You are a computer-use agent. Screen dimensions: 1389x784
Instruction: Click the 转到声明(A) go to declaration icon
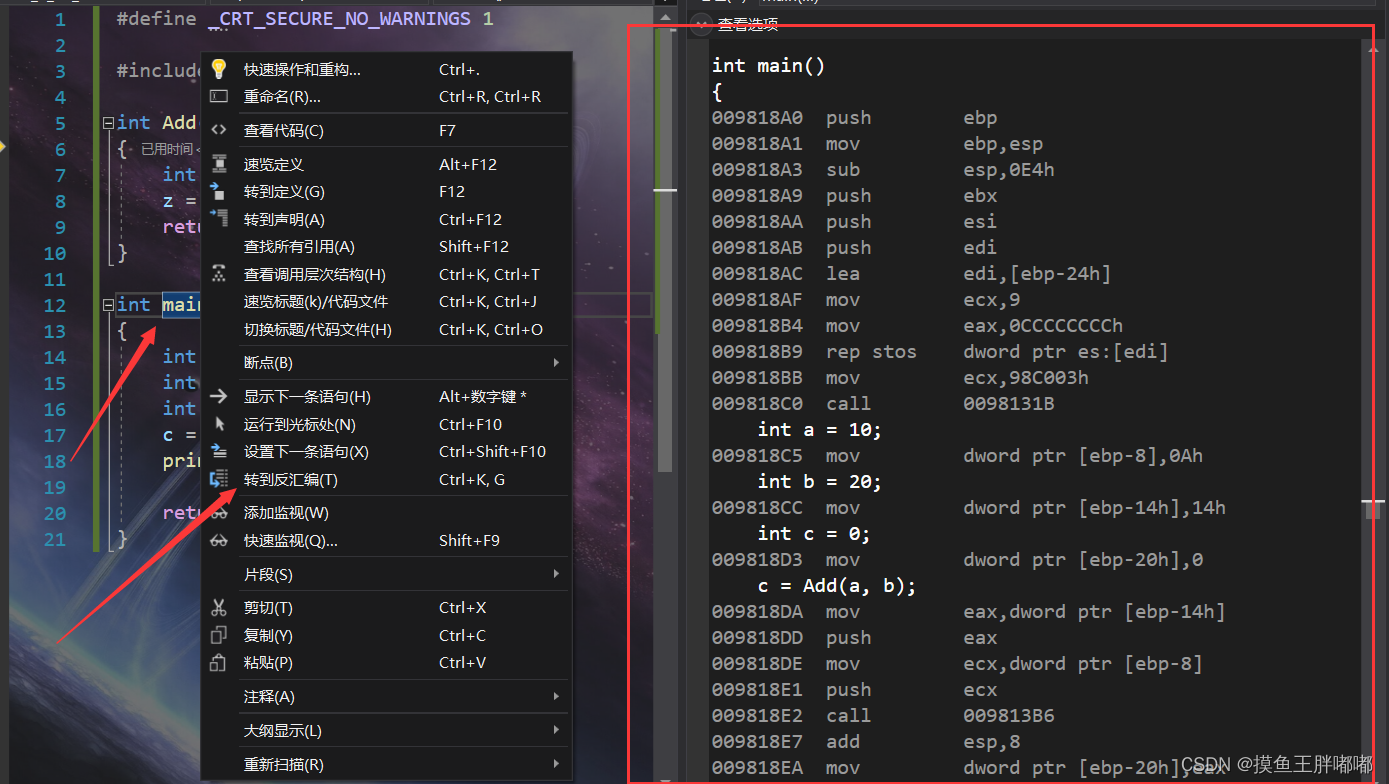click(219, 219)
